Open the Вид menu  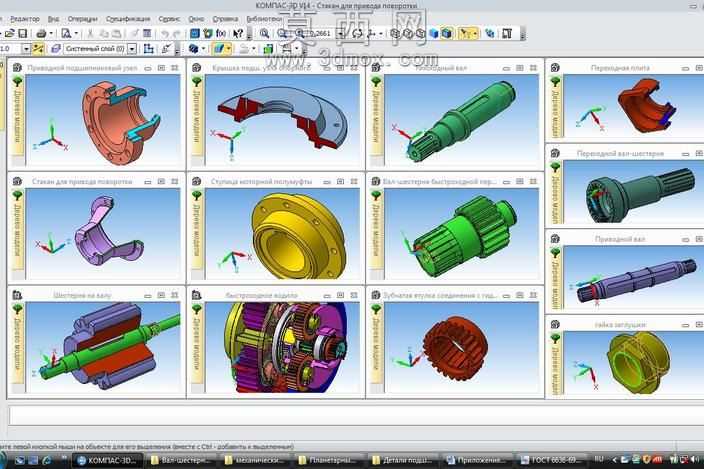tap(53, 19)
